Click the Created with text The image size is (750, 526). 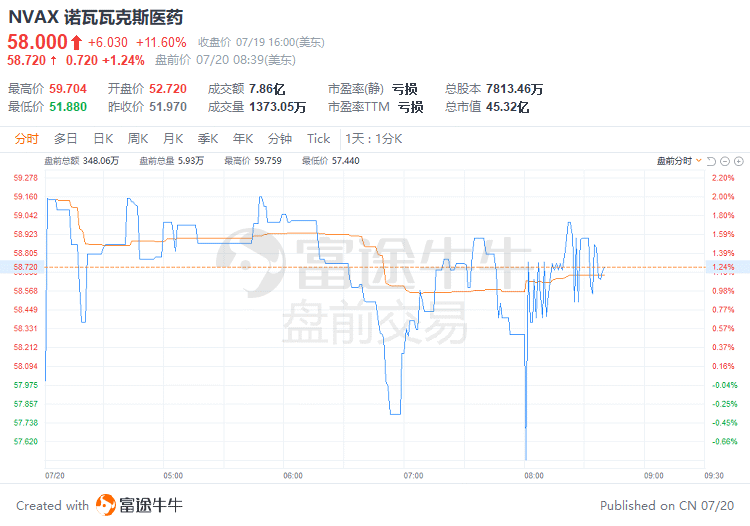pyautogui.click(x=53, y=505)
